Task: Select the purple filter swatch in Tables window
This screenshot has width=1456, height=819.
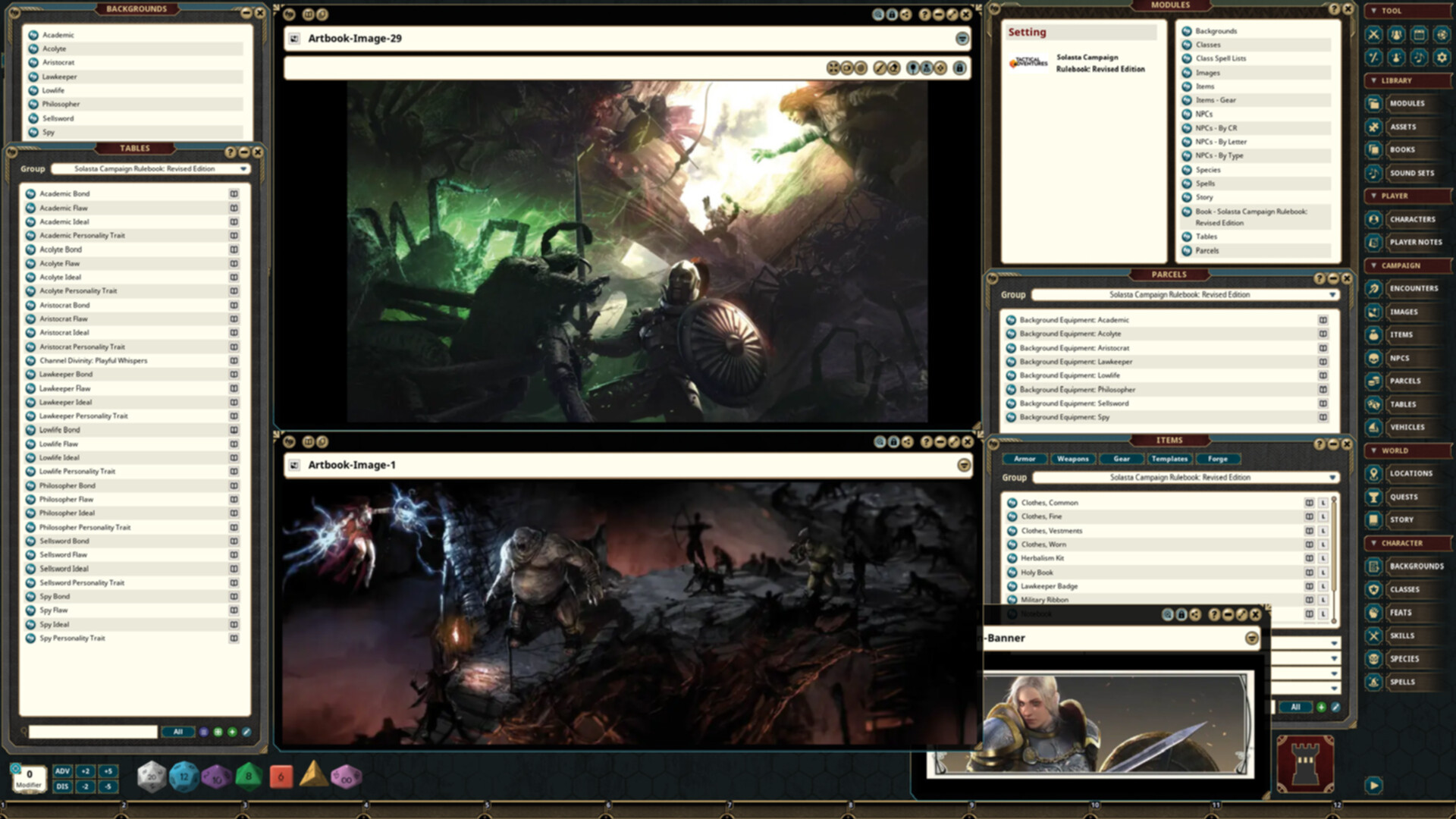Action: click(202, 732)
